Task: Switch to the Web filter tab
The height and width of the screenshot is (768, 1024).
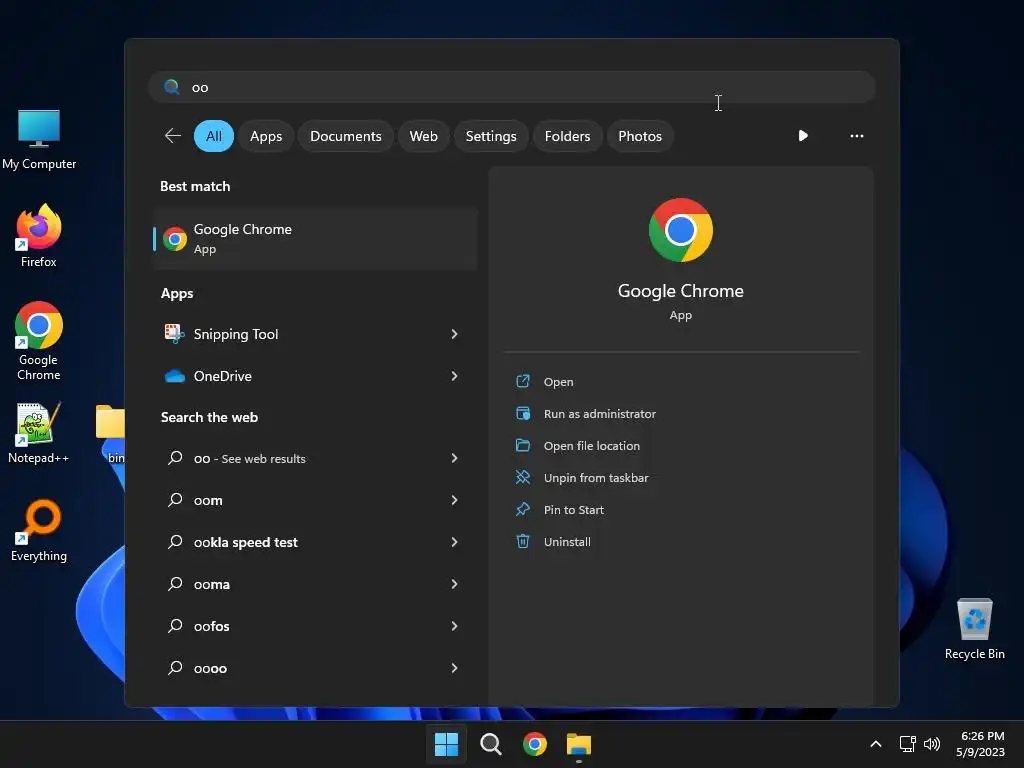Action: [x=423, y=136]
